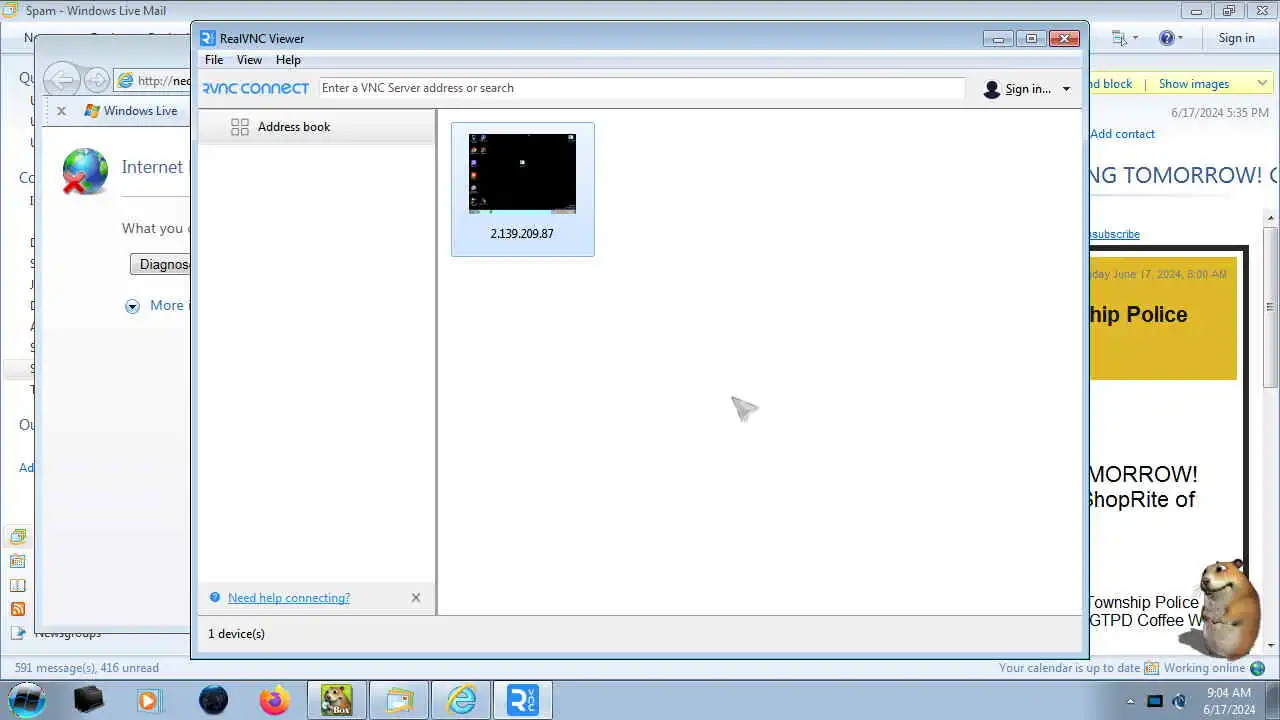Click the VNC Server address search field
The width and height of the screenshot is (1280, 720).
[640, 88]
